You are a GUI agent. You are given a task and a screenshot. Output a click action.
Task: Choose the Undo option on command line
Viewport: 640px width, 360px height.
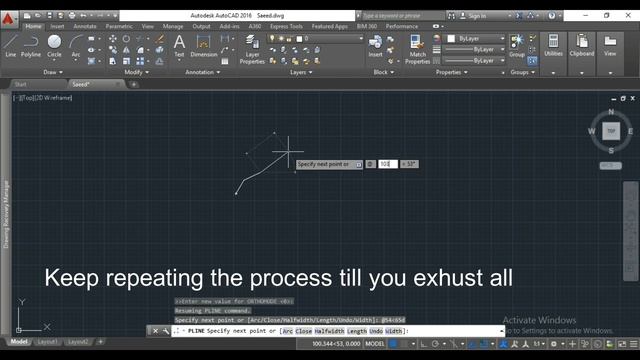[x=376, y=331]
